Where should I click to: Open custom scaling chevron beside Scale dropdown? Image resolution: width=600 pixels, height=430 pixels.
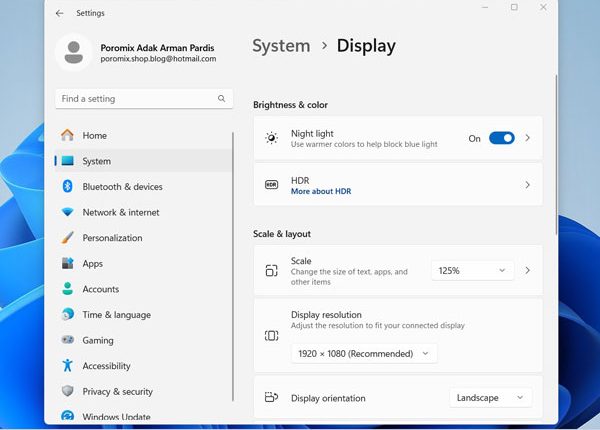[x=528, y=270]
